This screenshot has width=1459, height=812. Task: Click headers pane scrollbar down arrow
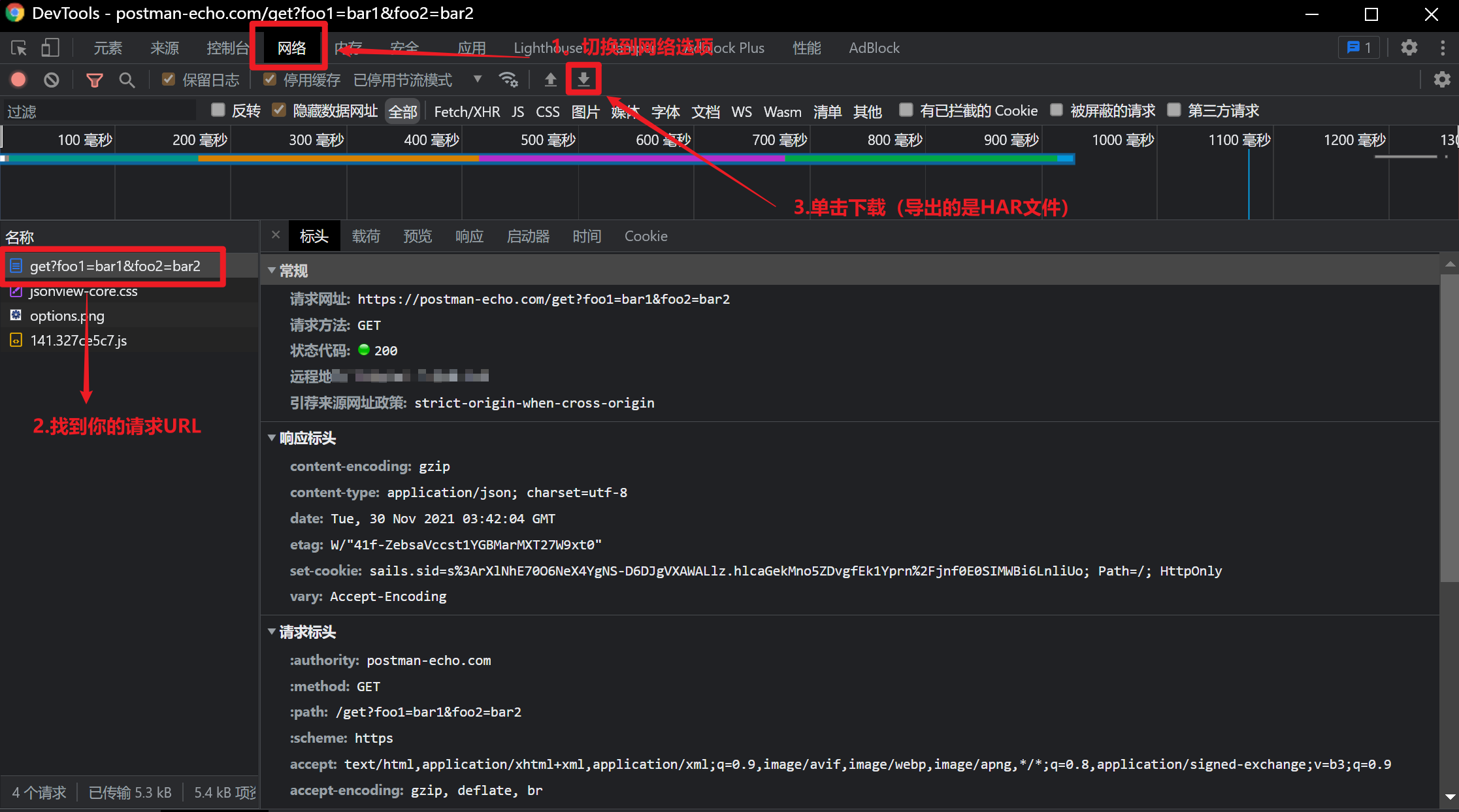[x=1450, y=796]
